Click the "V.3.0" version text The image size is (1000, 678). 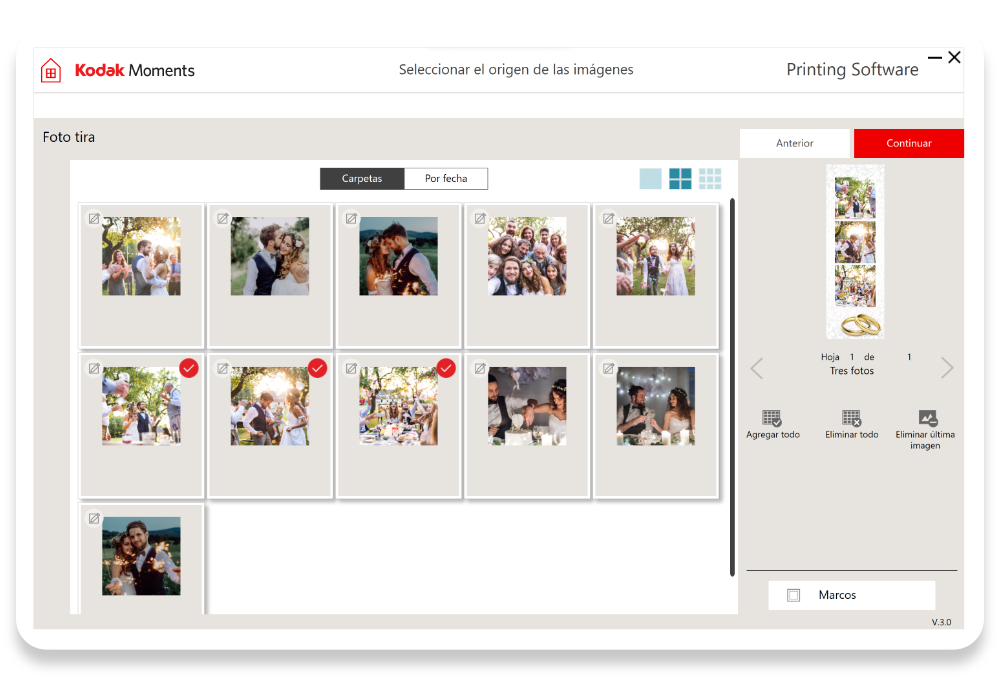[941, 622]
